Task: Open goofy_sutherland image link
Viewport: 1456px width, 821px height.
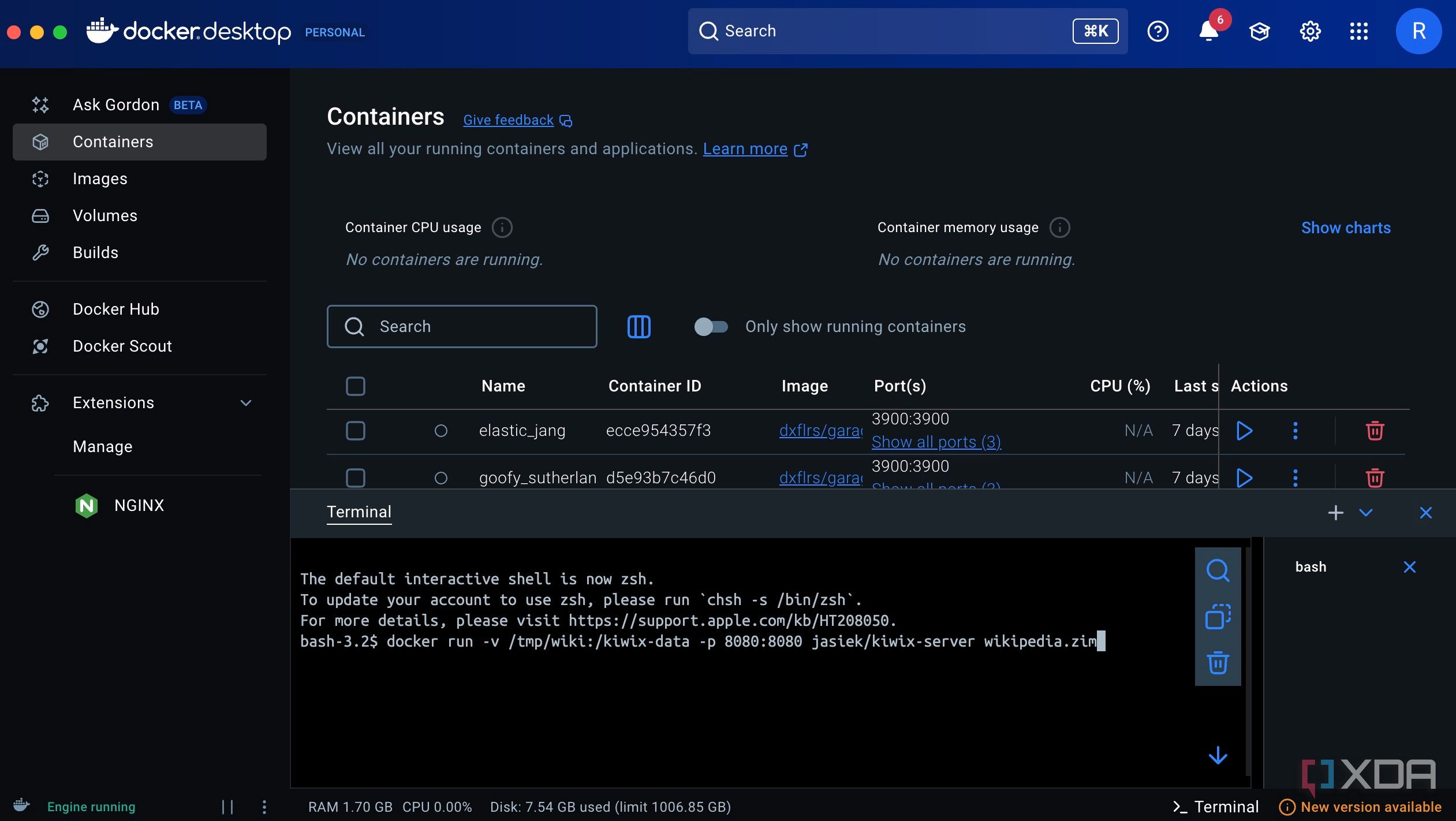Action: [820, 478]
